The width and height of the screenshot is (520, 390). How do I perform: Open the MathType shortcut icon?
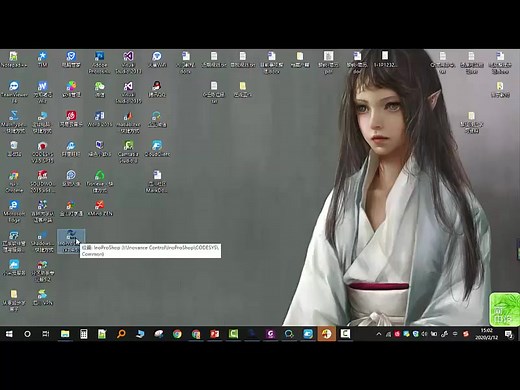14,122
